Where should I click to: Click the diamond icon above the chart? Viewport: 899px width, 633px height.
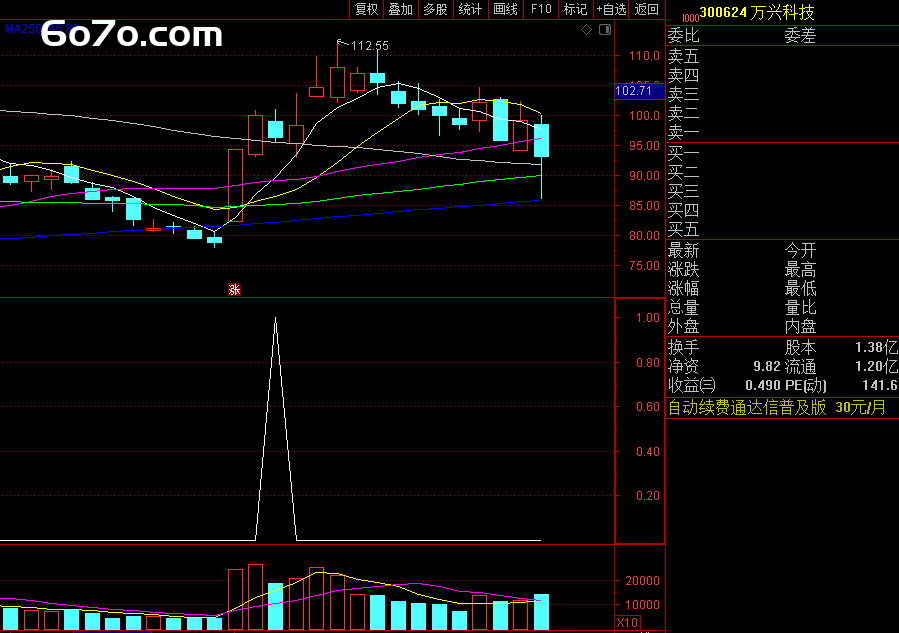pos(587,29)
